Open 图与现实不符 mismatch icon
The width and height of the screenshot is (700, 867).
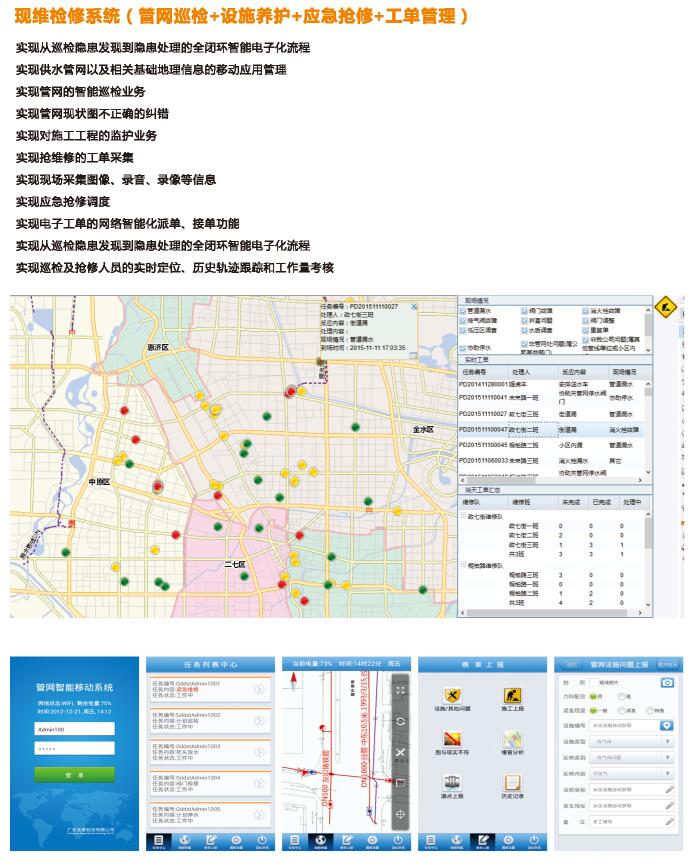[x=453, y=739]
